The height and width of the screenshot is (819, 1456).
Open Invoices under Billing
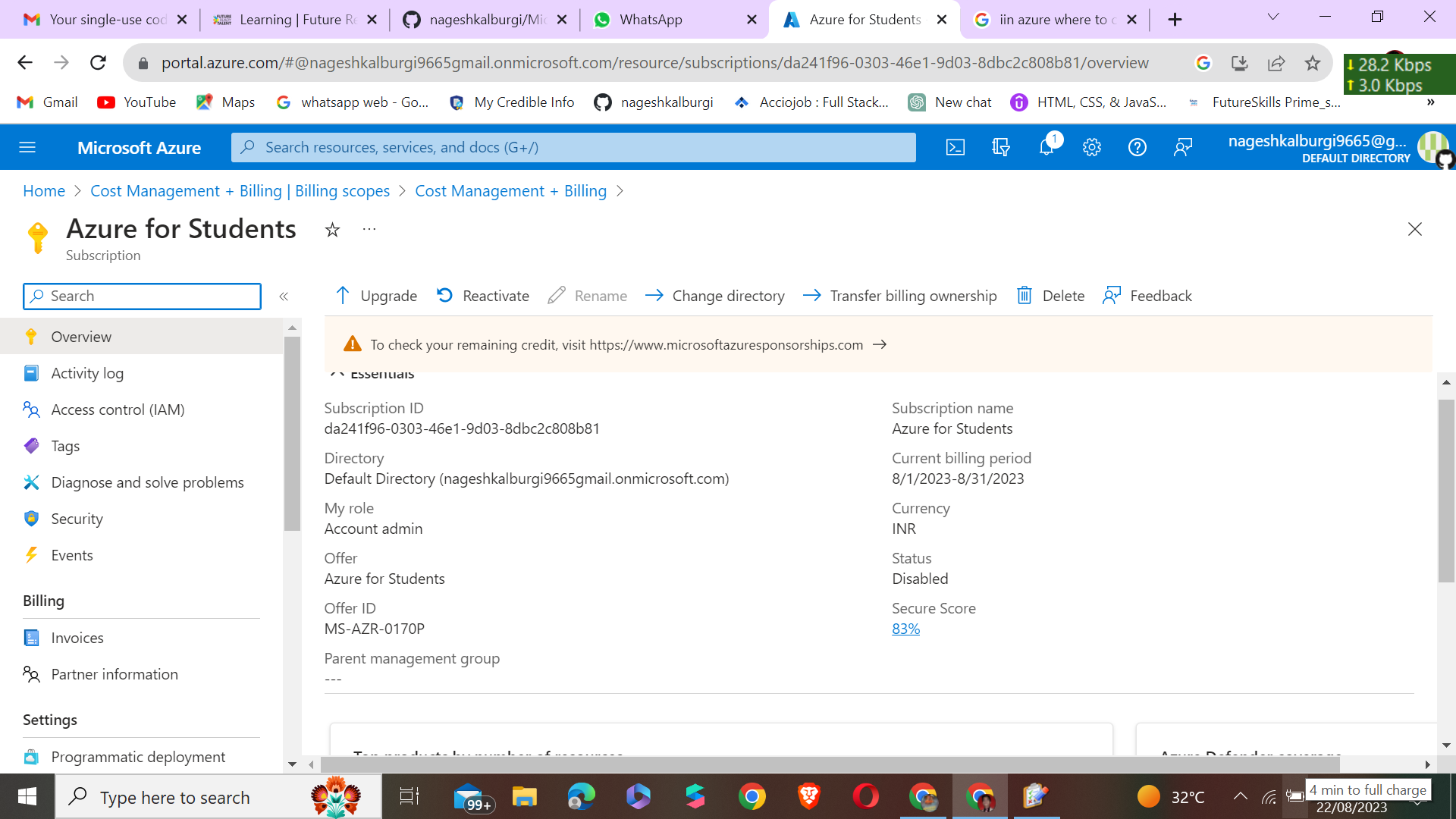coord(141,638)
